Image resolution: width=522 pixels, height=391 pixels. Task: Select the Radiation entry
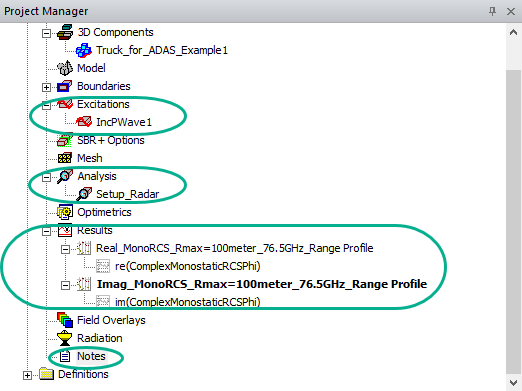100,338
